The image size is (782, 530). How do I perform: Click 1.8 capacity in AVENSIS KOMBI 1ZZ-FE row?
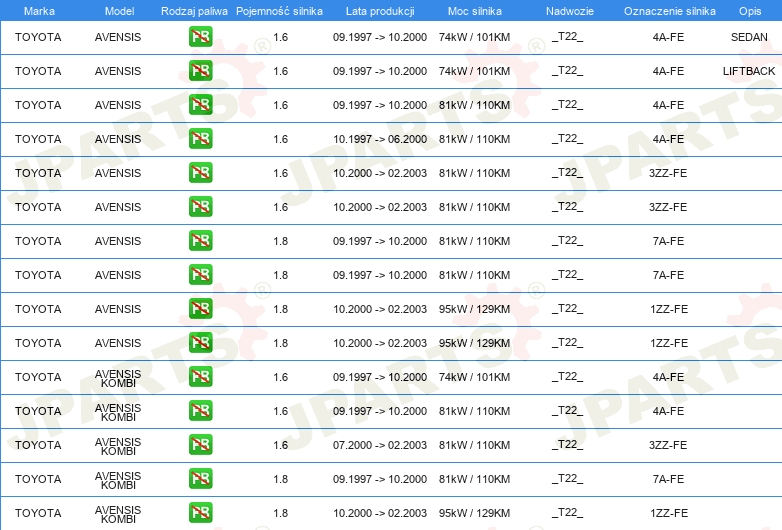(280, 513)
